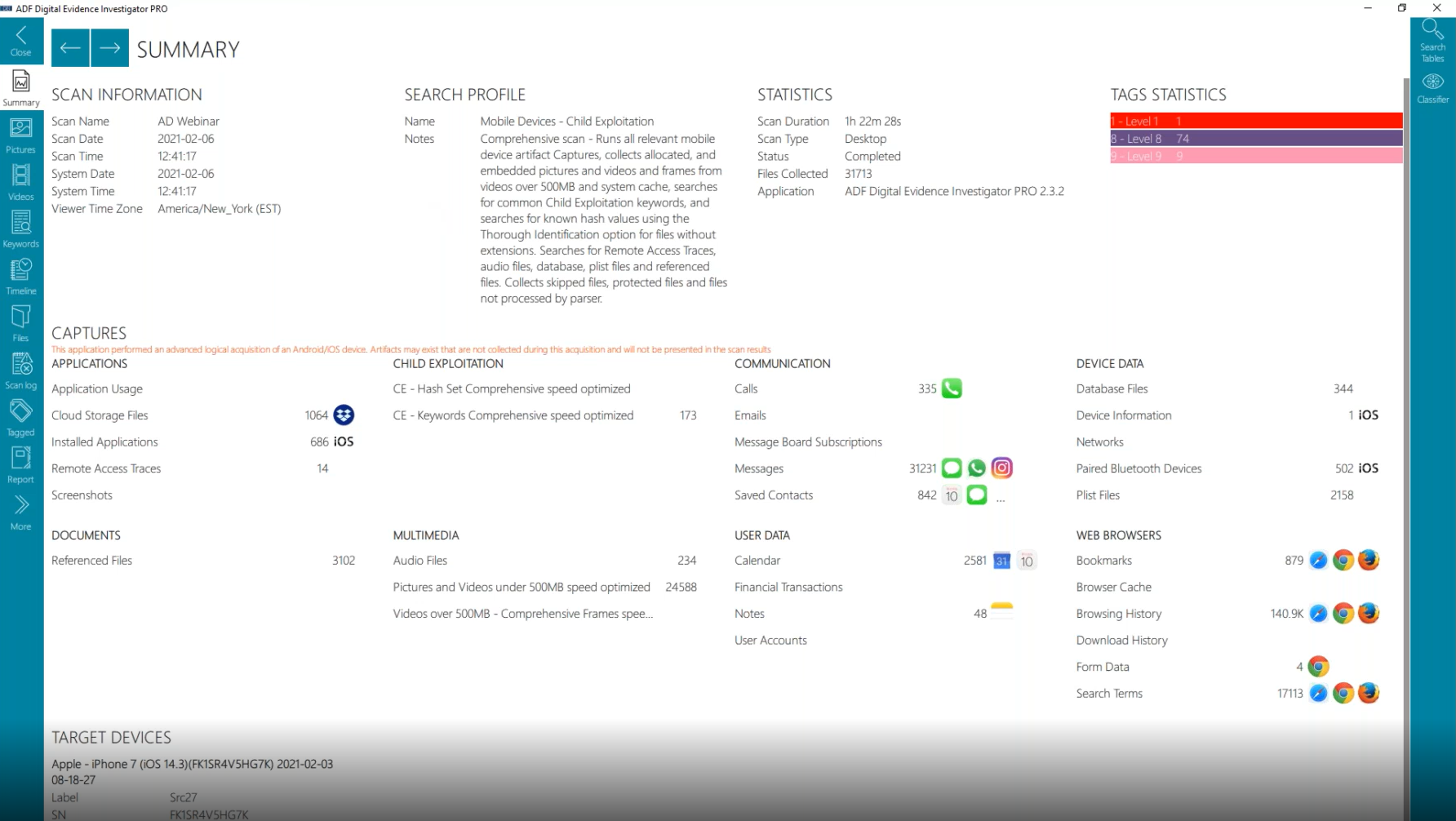
Task: Open the Videos sidebar view
Action: pyautogui.click(x=21, y=182)
